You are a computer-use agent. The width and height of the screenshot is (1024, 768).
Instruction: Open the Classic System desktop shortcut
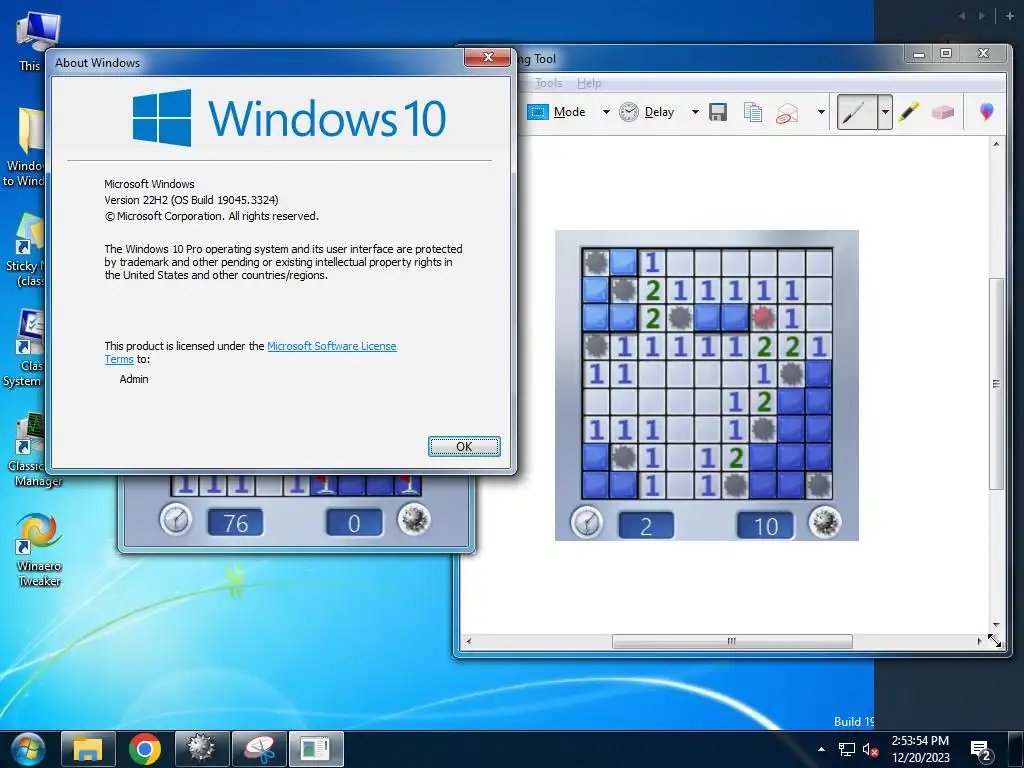coord(25,349)
